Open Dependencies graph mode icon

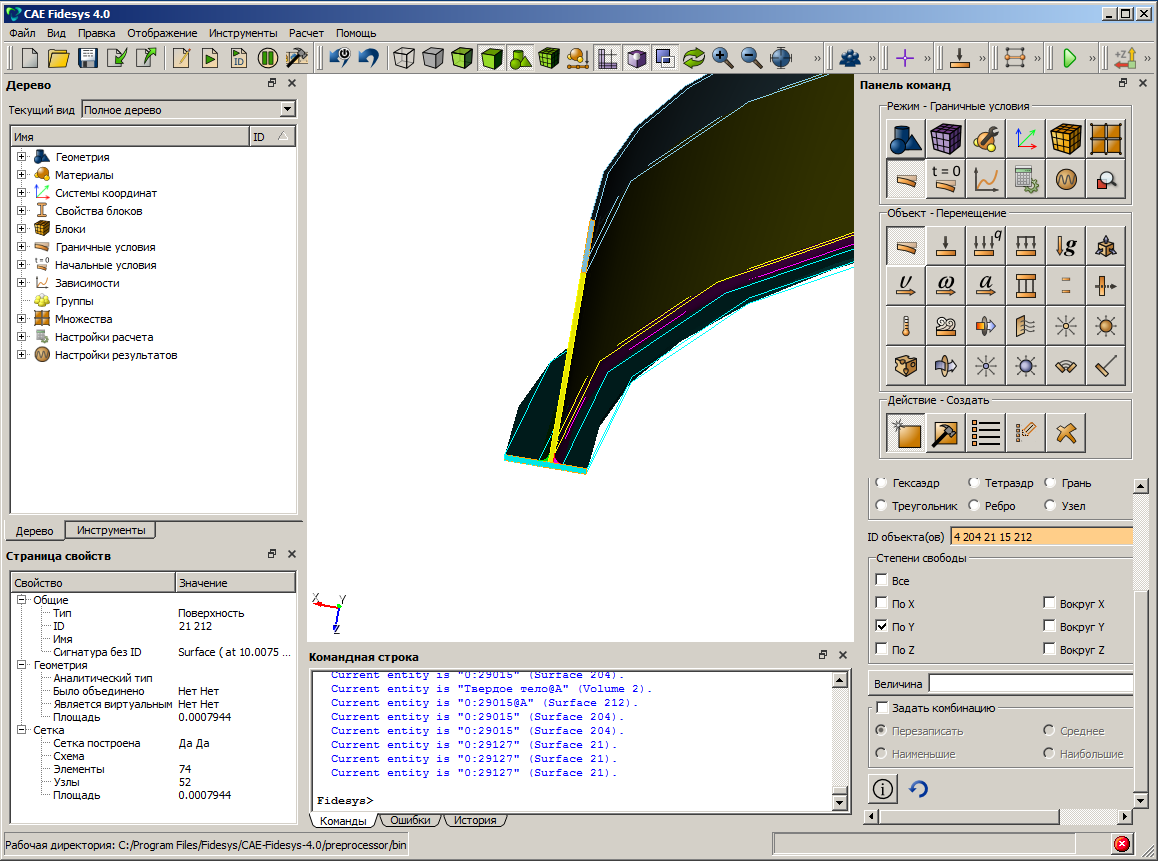point(985,178)
